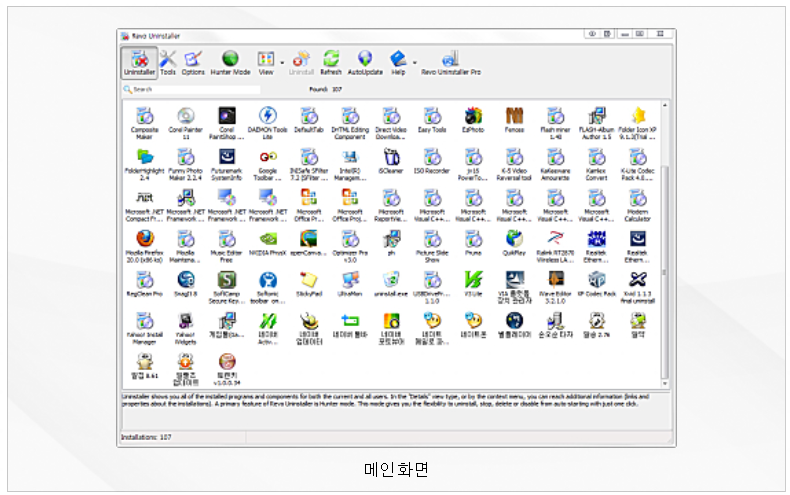Open the Help toolbar button

point(398,63)
